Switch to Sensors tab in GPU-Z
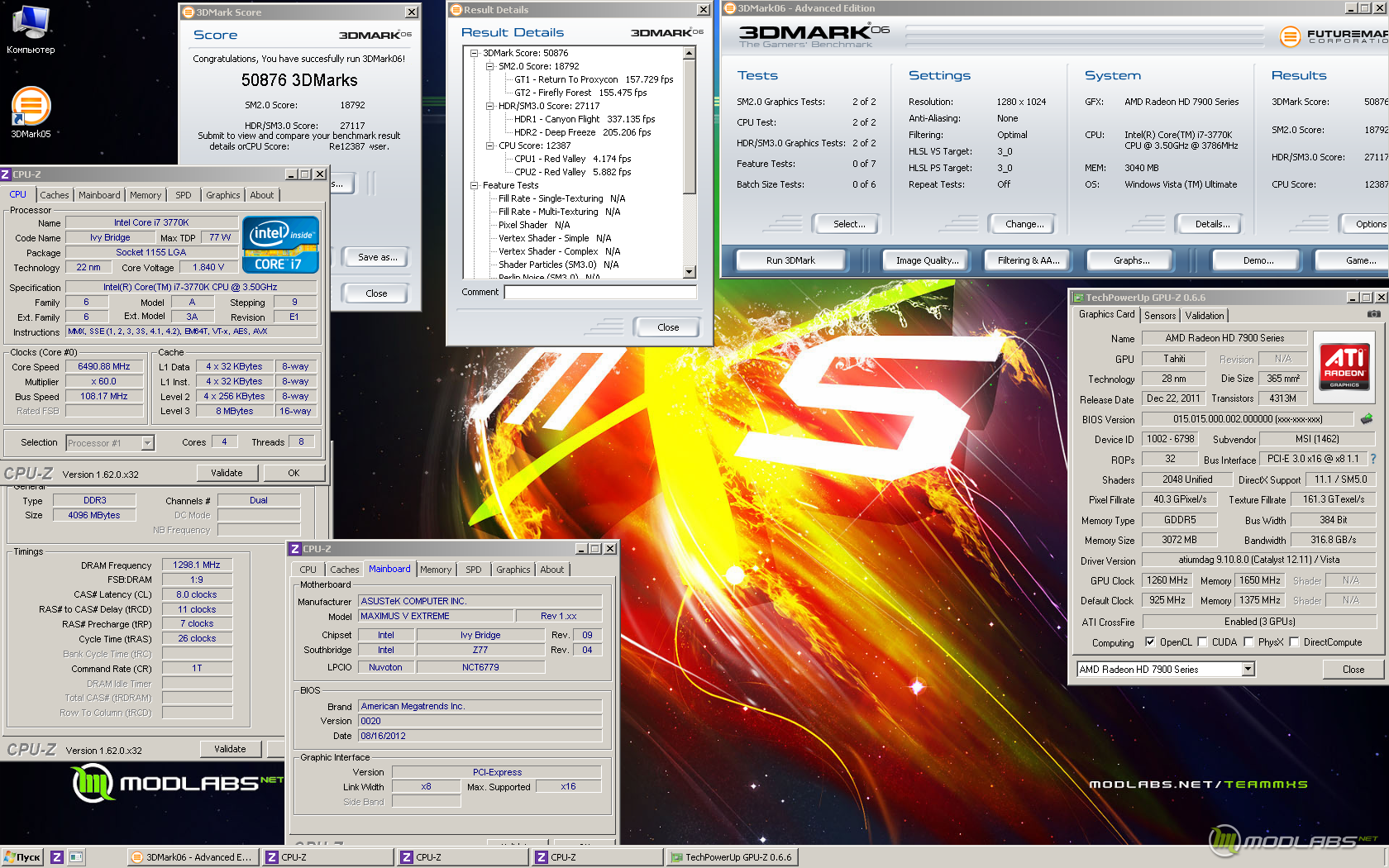 click(x=1160, y=316)
